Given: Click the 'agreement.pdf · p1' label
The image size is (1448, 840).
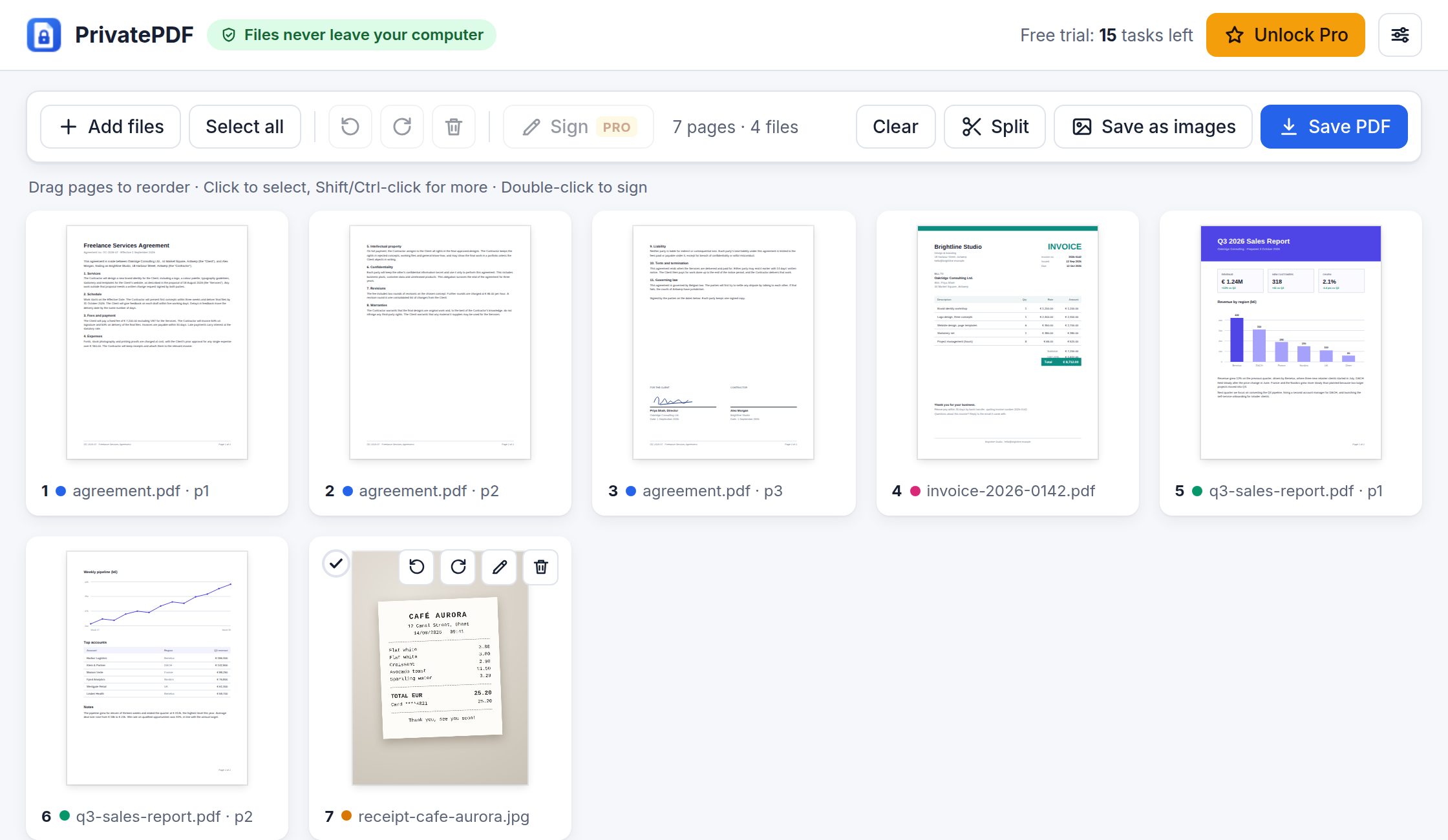Looking at the screenshot, I should tap(141, 491).
